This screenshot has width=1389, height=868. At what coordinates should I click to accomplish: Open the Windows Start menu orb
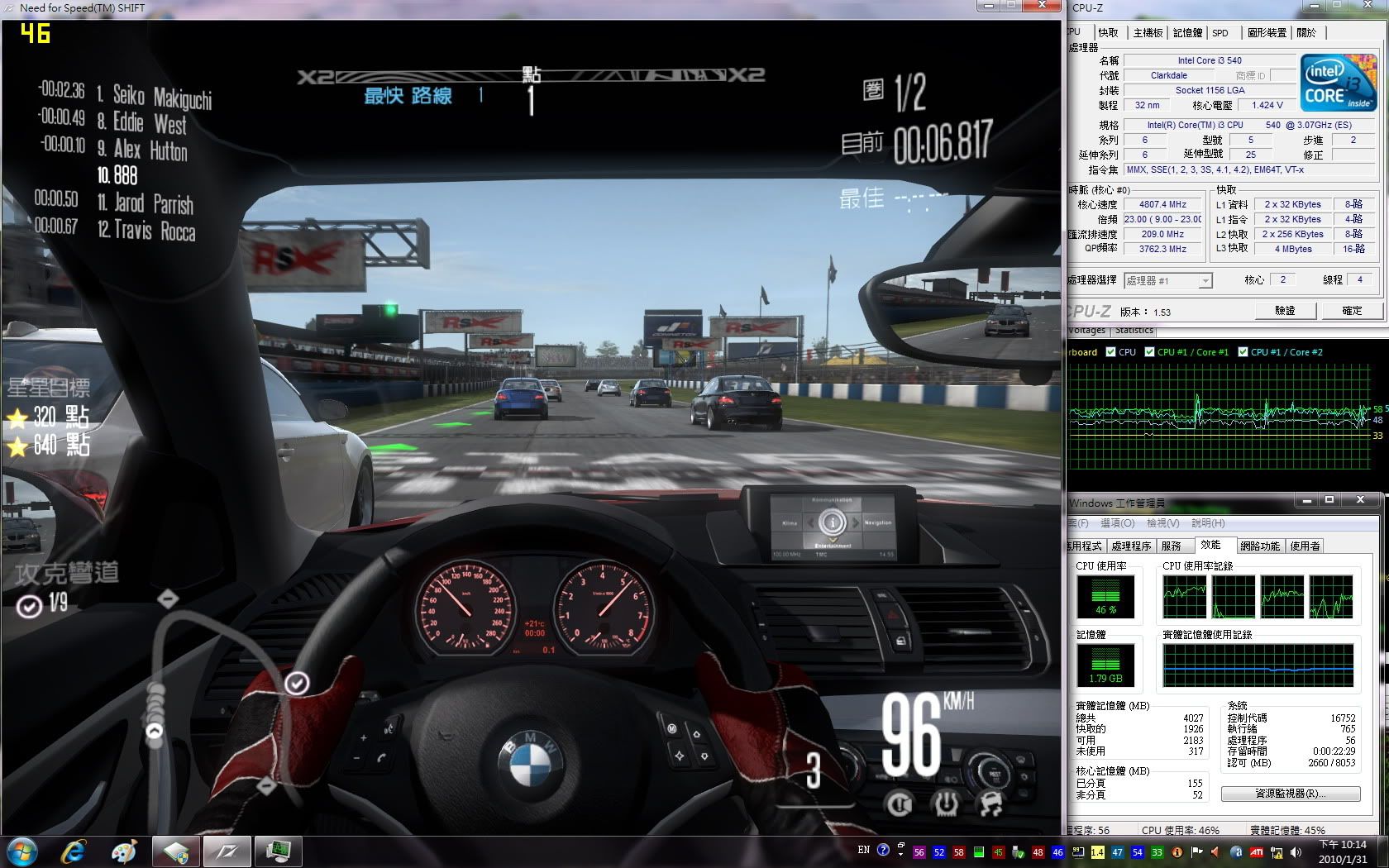click(x=21, y=851)
